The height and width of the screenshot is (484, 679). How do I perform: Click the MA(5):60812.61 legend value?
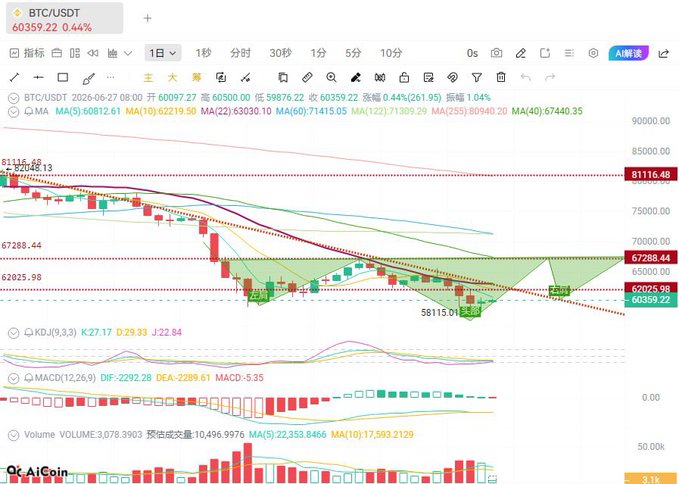88,111
